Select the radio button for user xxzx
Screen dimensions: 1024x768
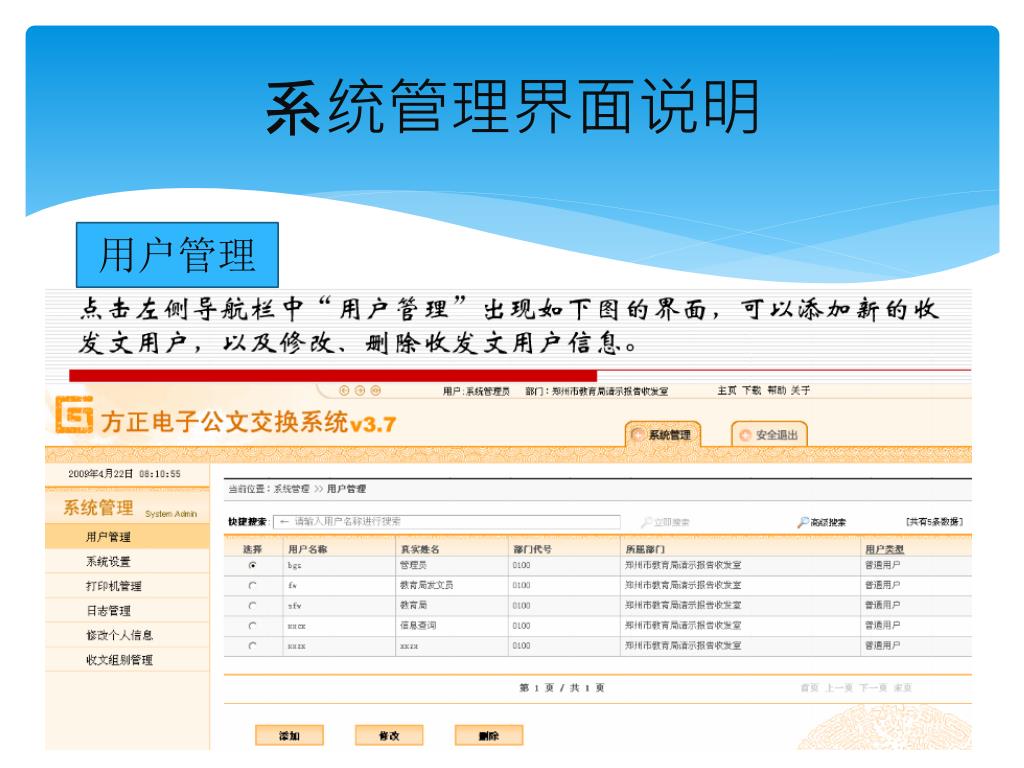pyautogui.click(x=253, y=646)
